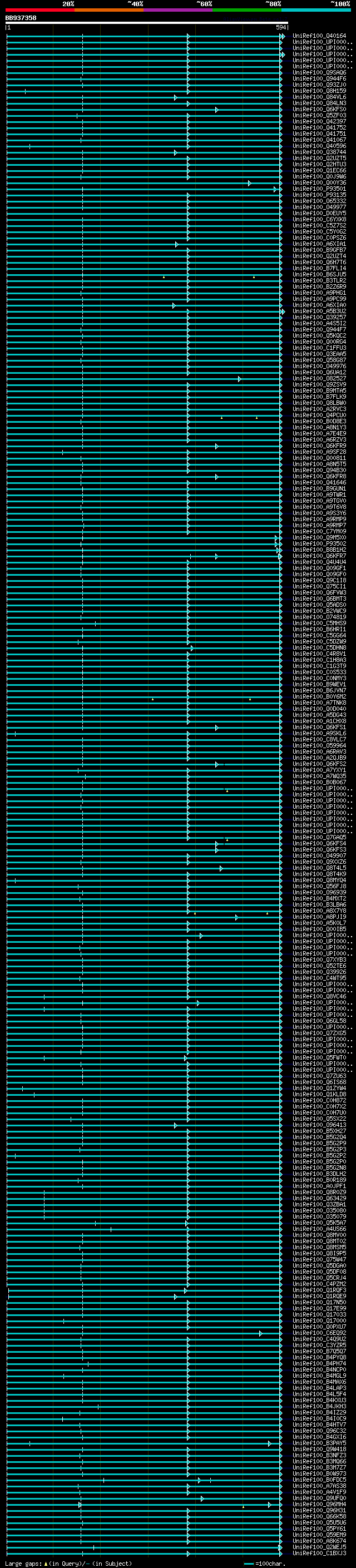Open the last hit UniRef100_C1BXJ3
This screenshot has height=1568, width=356.
(x=319, y=1554)
